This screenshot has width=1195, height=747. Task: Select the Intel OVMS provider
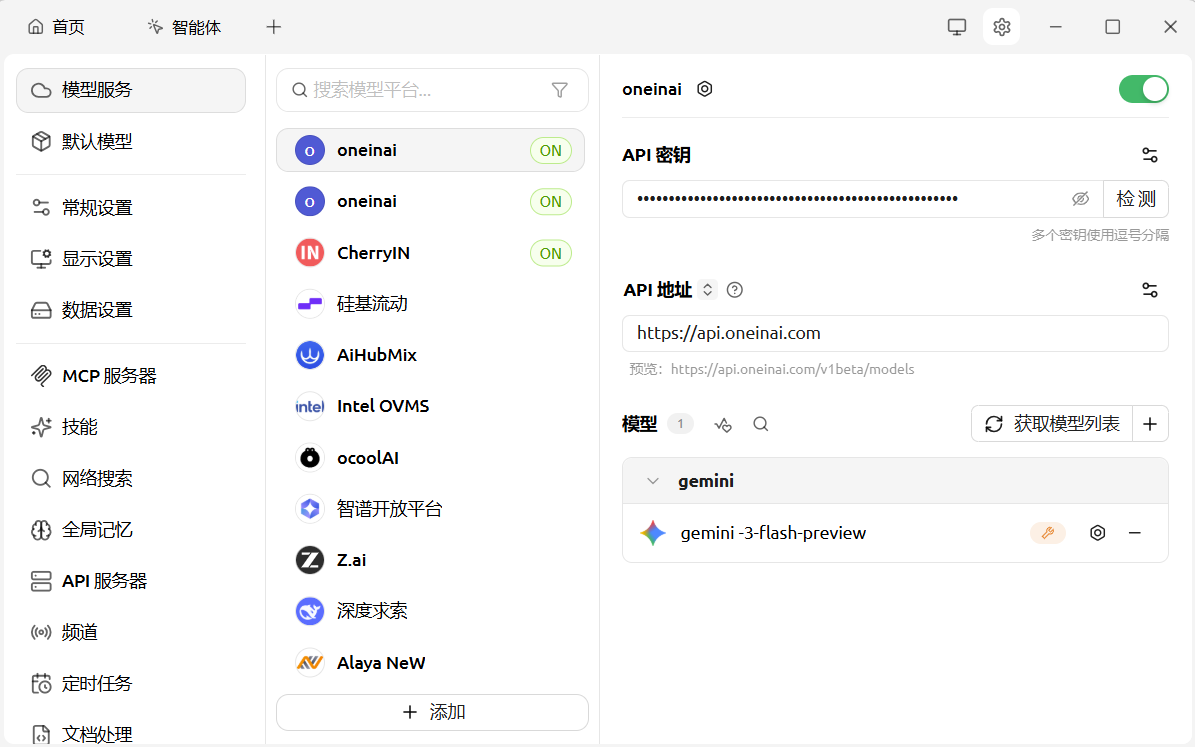tap(431, 406)
